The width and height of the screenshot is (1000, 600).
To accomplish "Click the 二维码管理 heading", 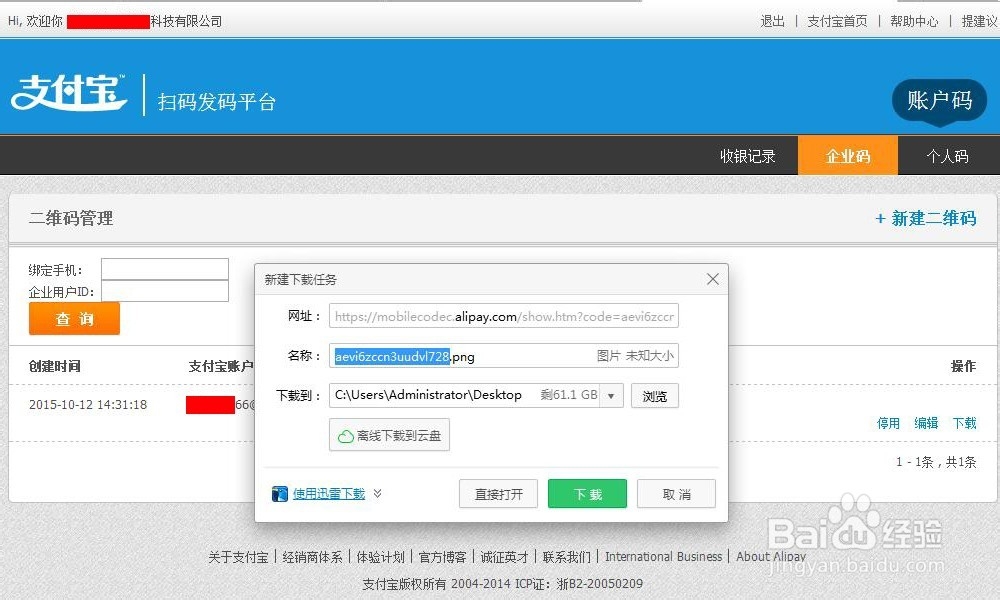I will pos(71,218).
